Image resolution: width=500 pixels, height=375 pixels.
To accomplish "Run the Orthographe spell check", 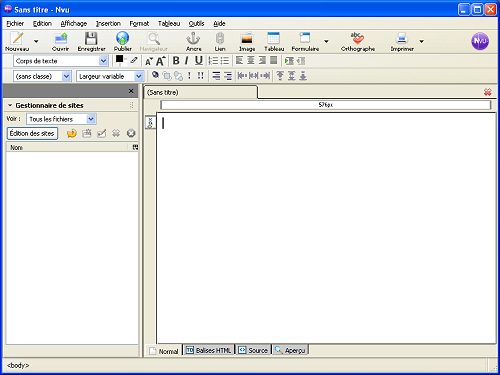I will click(357, 38).
